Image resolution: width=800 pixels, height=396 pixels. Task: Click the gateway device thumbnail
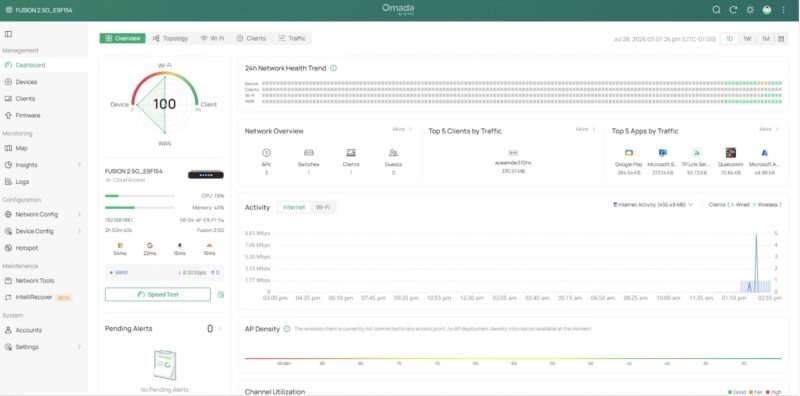tap(206, 175)
